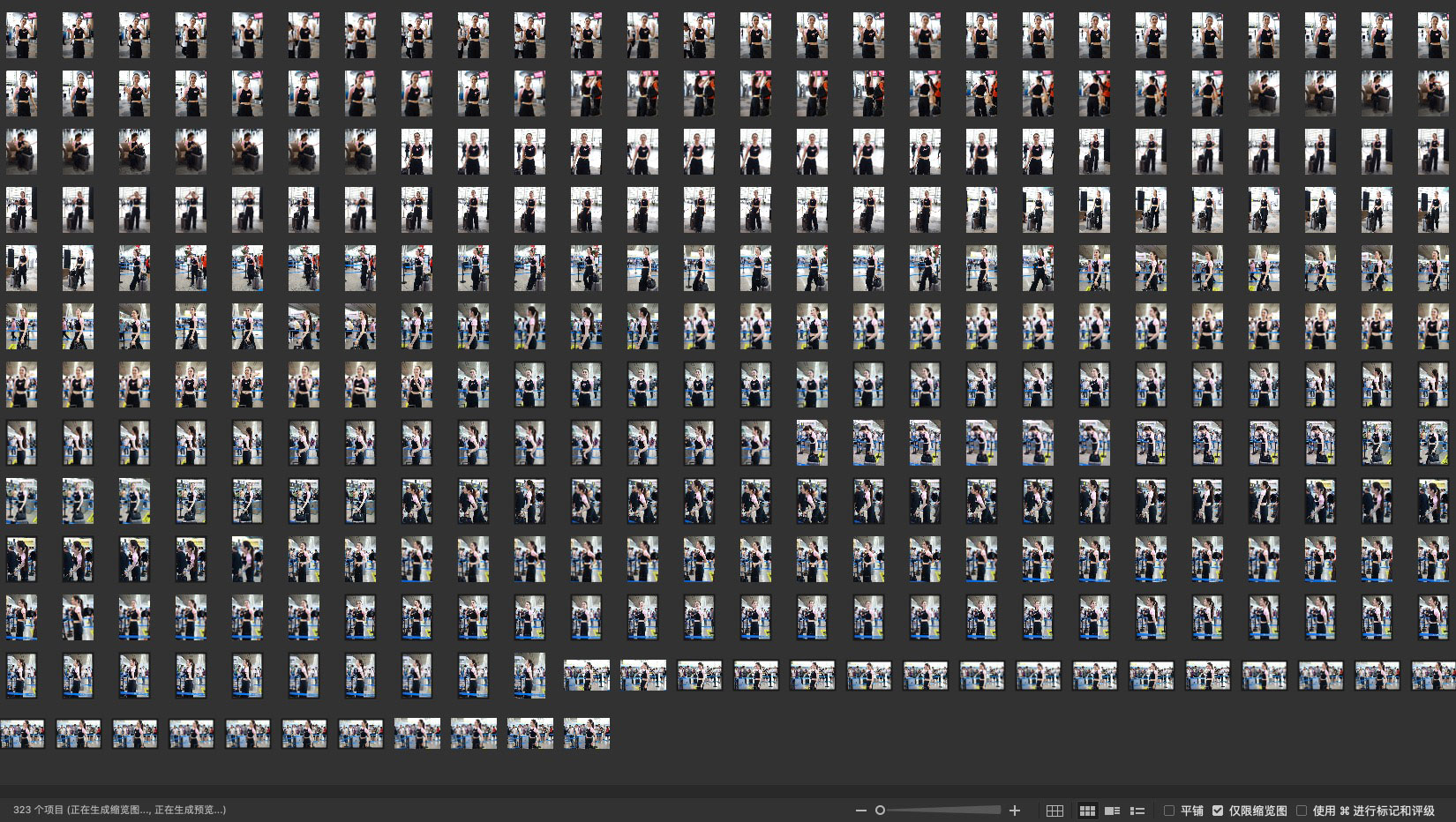
Task: Select the last thumbnail in the top row
Action: point(1433,35)
